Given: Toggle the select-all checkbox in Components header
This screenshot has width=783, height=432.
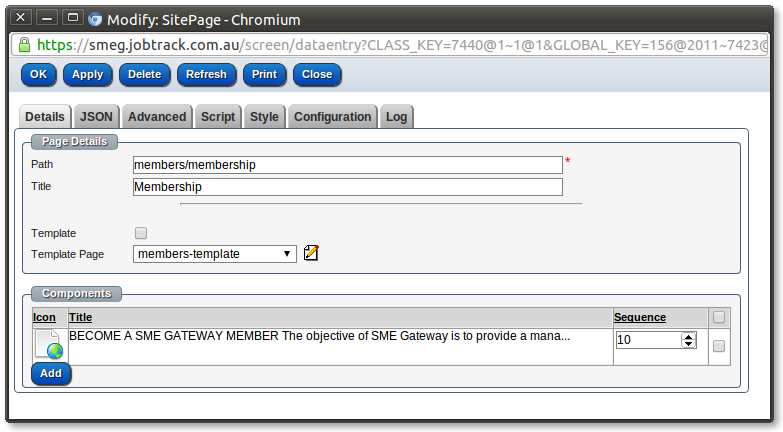Looking at the screenshot, I should tap(718, 317).
